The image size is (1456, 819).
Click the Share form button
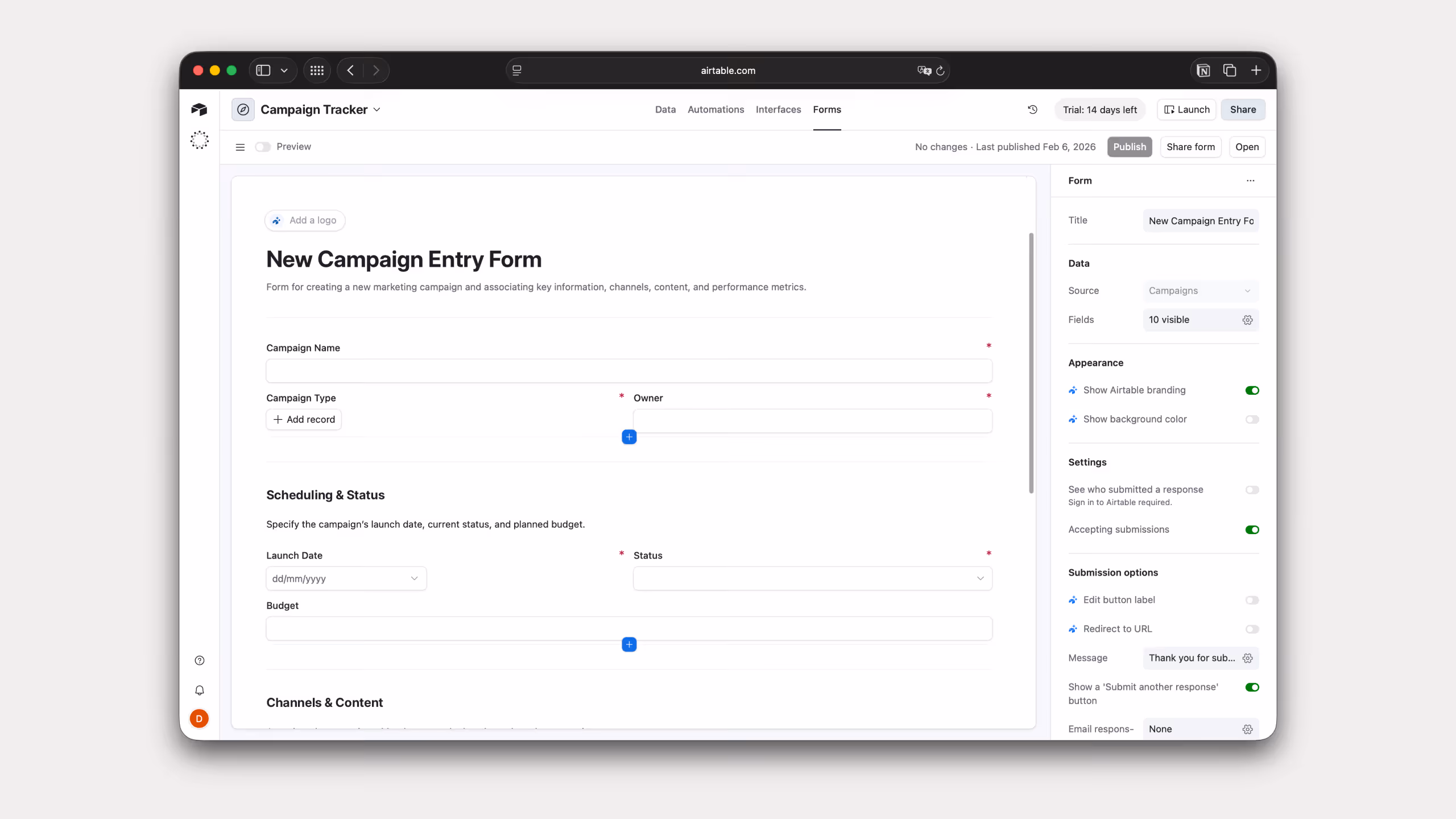tap(1190, 147)
